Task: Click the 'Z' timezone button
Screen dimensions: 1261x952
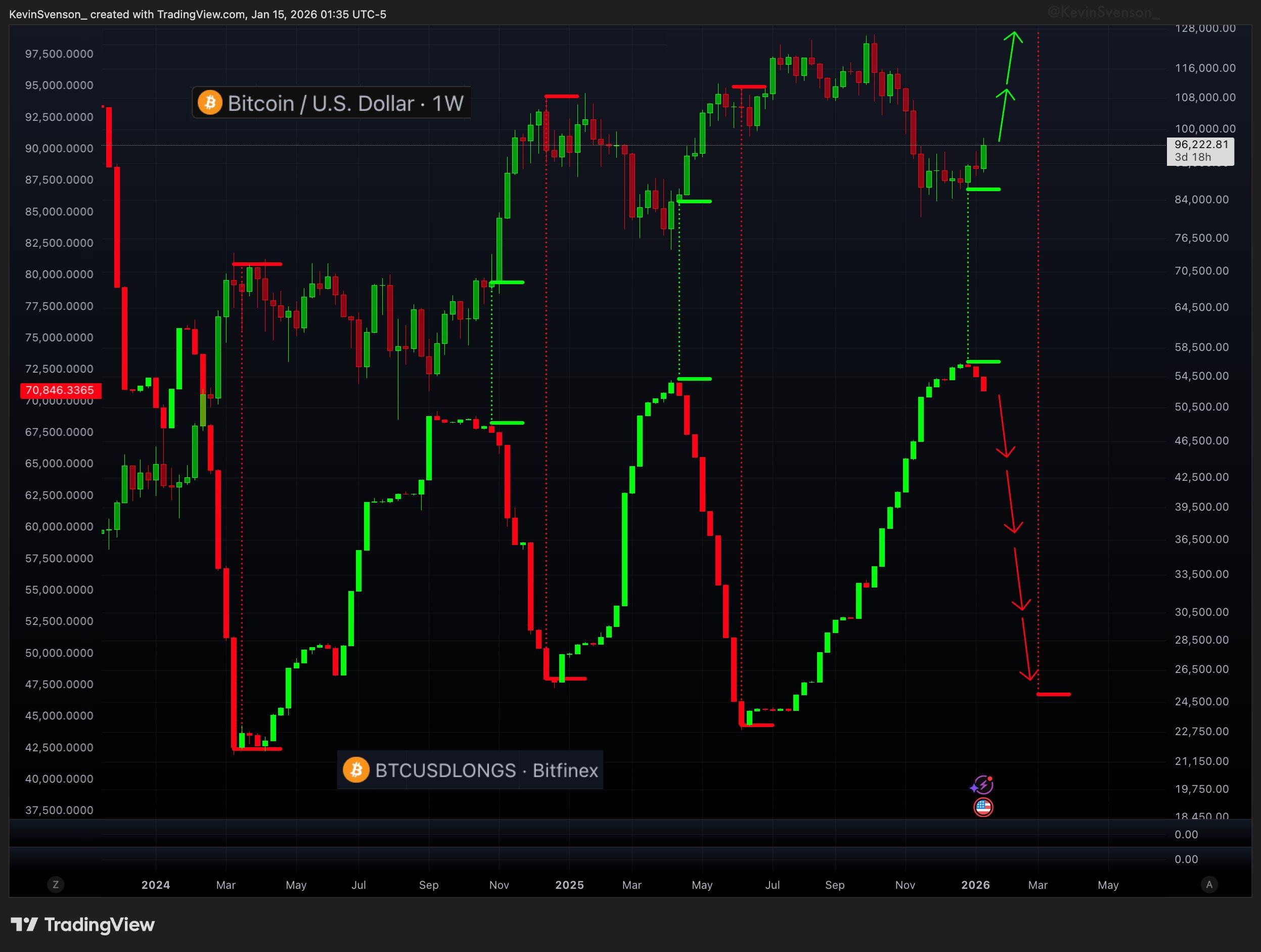Action: 55,884
